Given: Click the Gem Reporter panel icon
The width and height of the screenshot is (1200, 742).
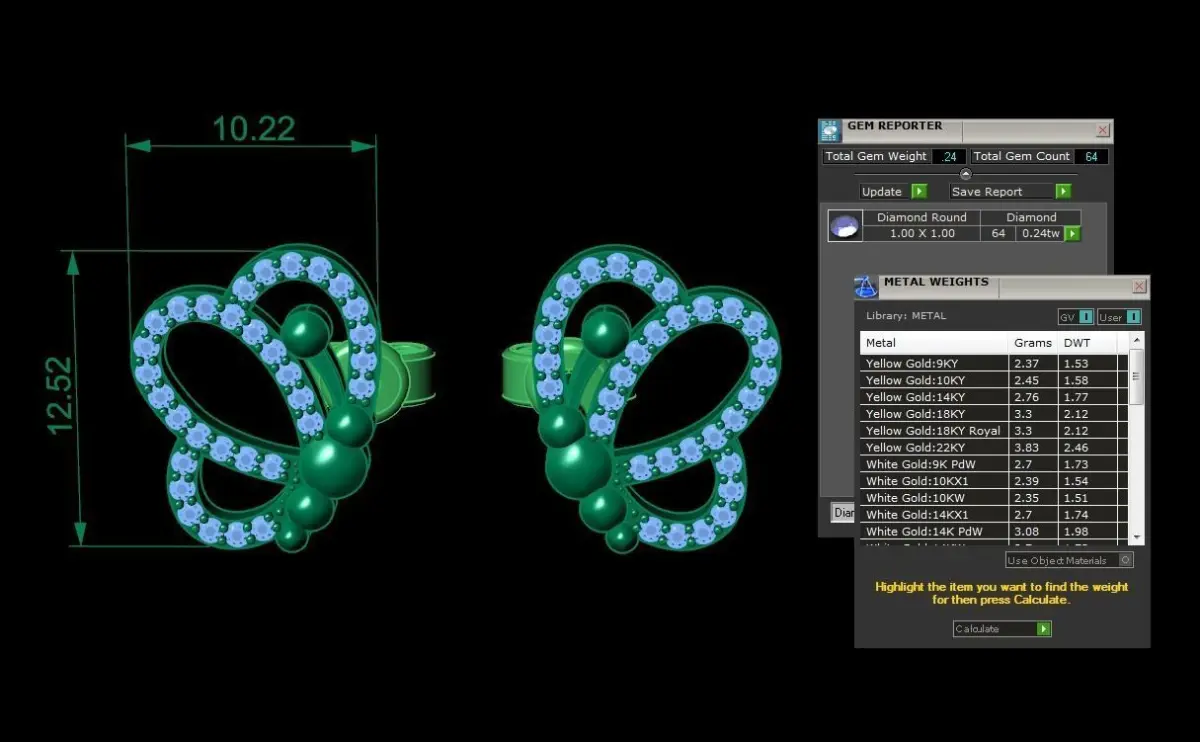Looking at the screenshot, I should coord(830,130).
